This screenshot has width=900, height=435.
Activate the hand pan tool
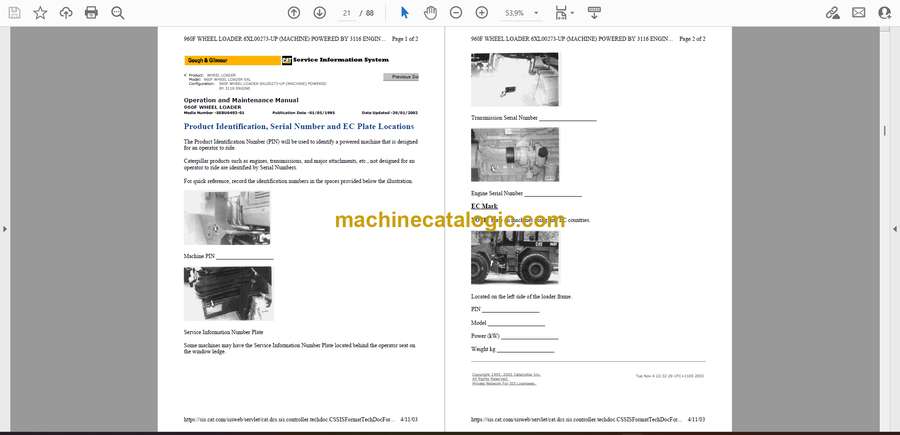point(430,13)
